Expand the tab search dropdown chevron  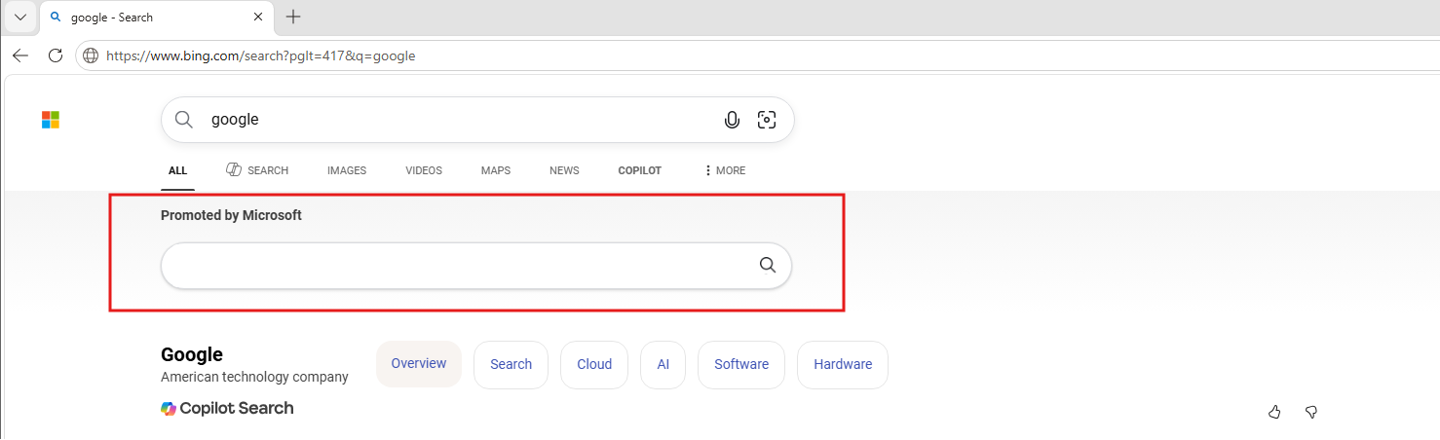pyautogui.click(x=20, y=17)
